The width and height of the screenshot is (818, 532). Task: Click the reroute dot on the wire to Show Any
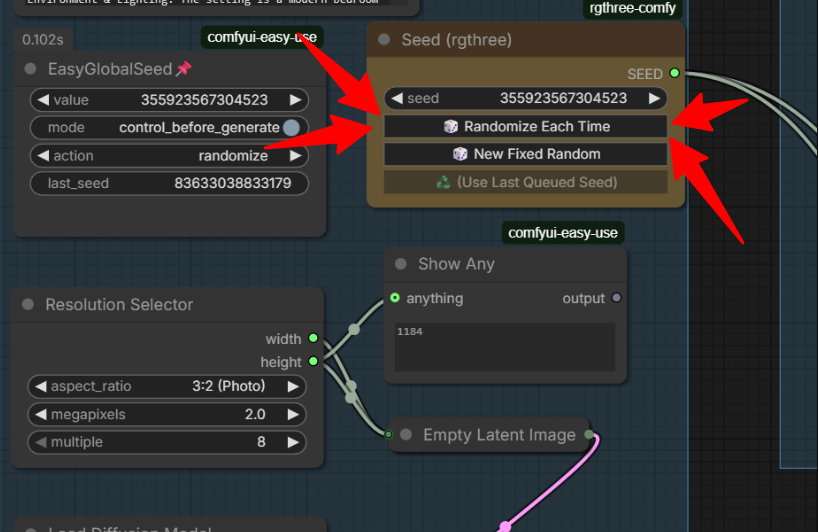point(354,329)
